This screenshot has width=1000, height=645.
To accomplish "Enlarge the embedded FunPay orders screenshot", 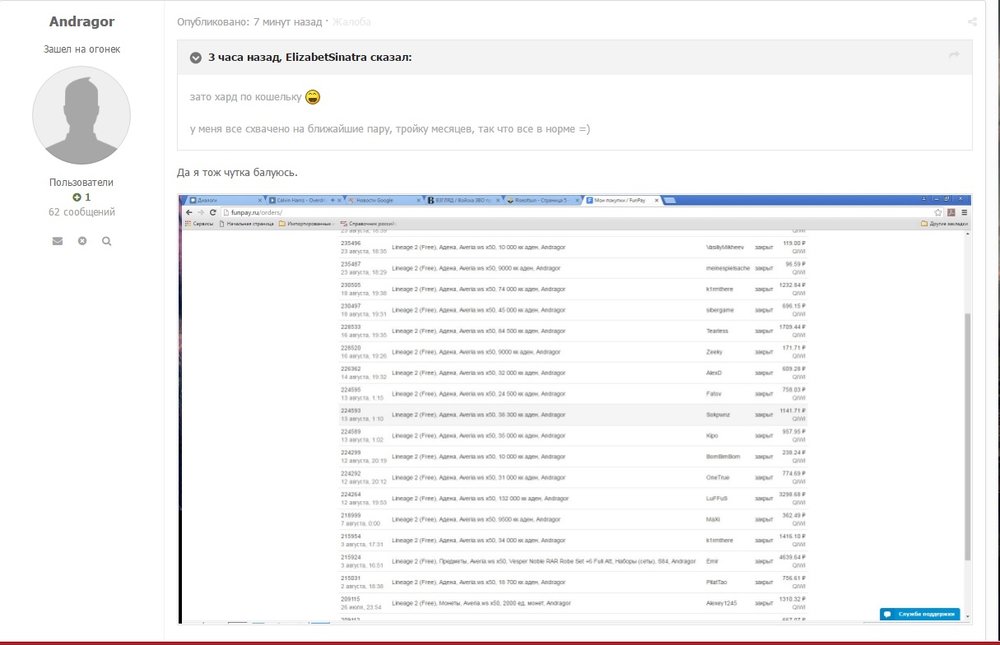I will tap(574, 410).
